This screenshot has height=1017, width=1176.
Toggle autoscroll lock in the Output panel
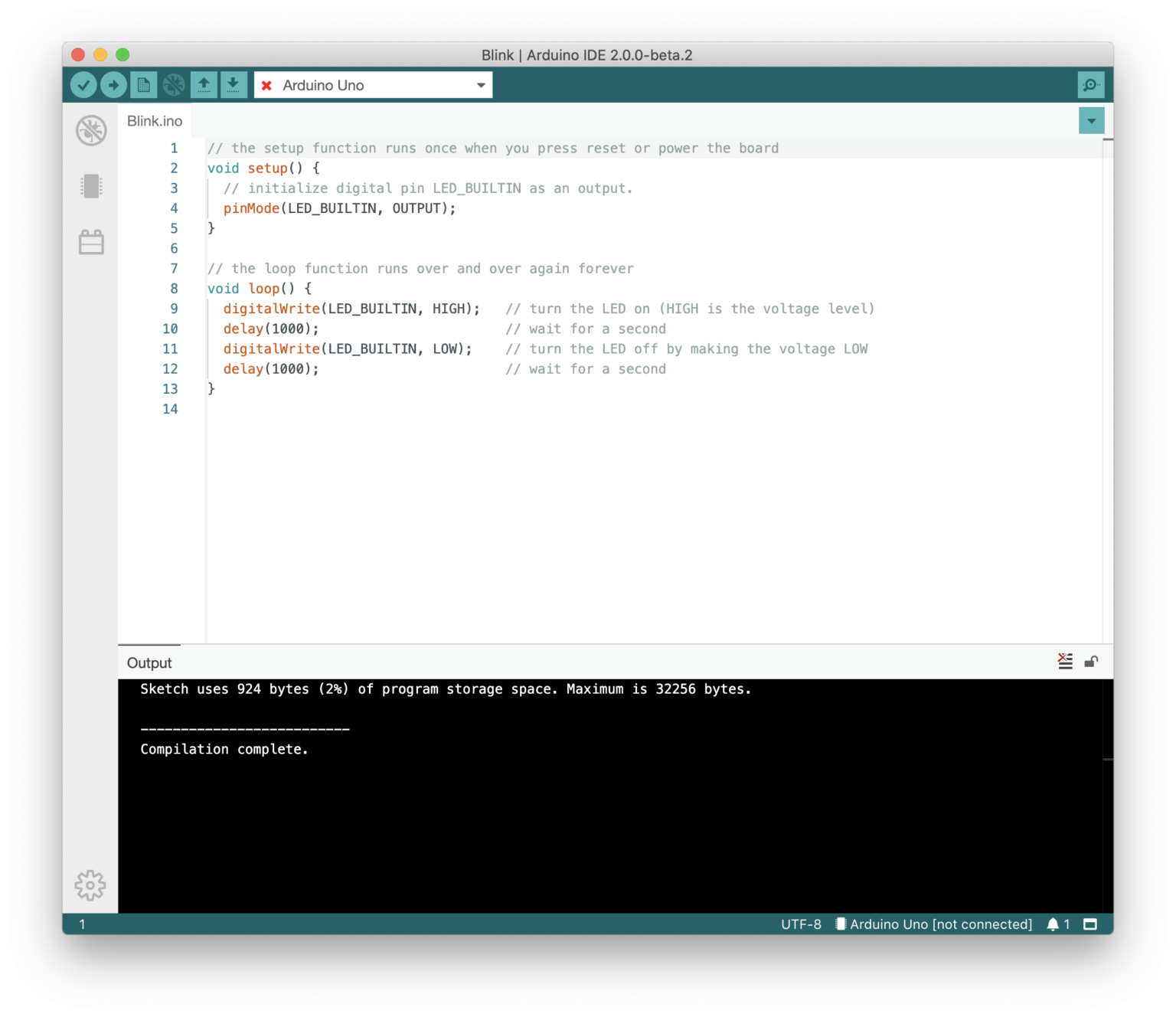coord(1092,661)
